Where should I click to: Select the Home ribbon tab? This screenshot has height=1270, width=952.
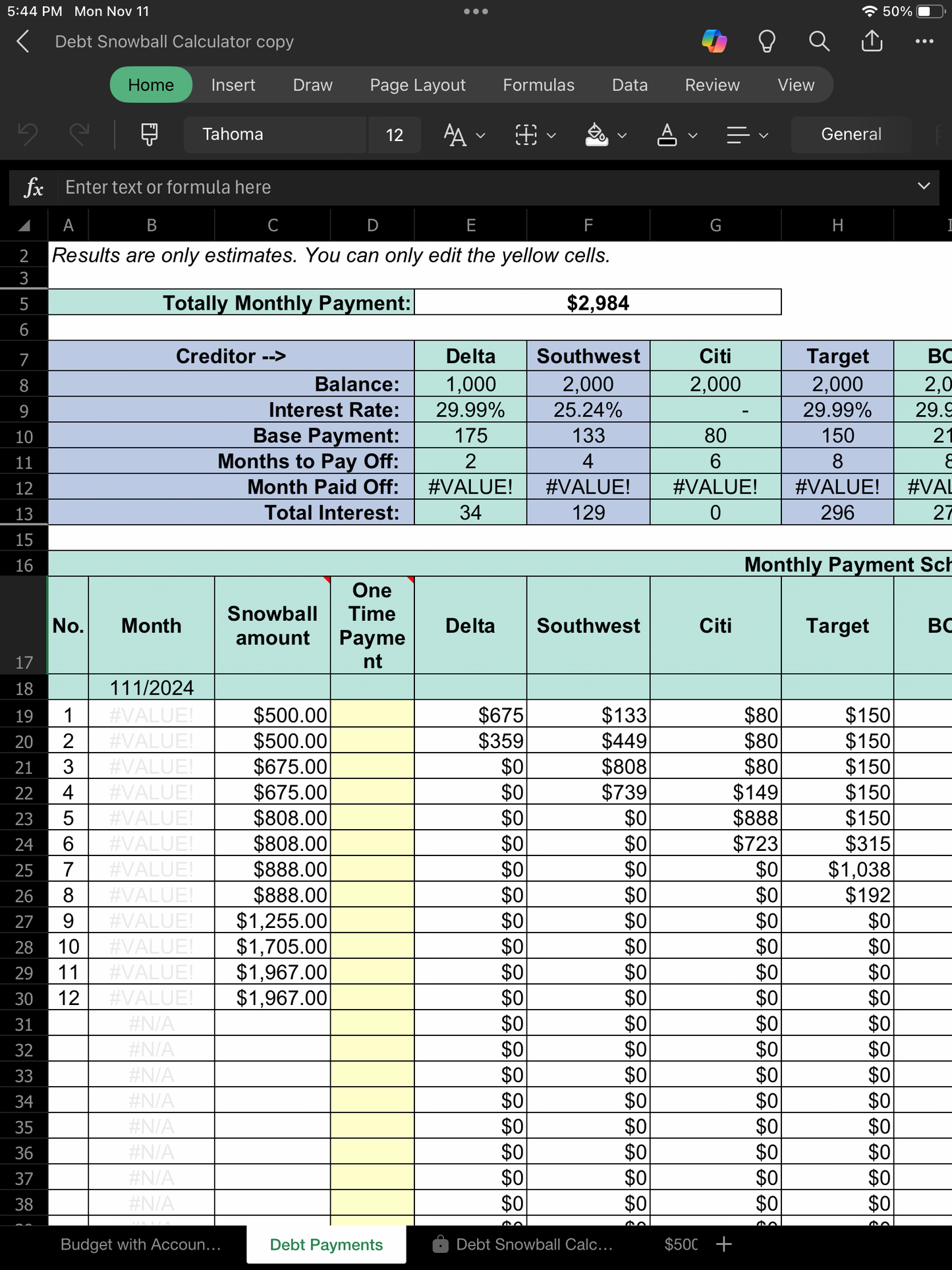151,85
